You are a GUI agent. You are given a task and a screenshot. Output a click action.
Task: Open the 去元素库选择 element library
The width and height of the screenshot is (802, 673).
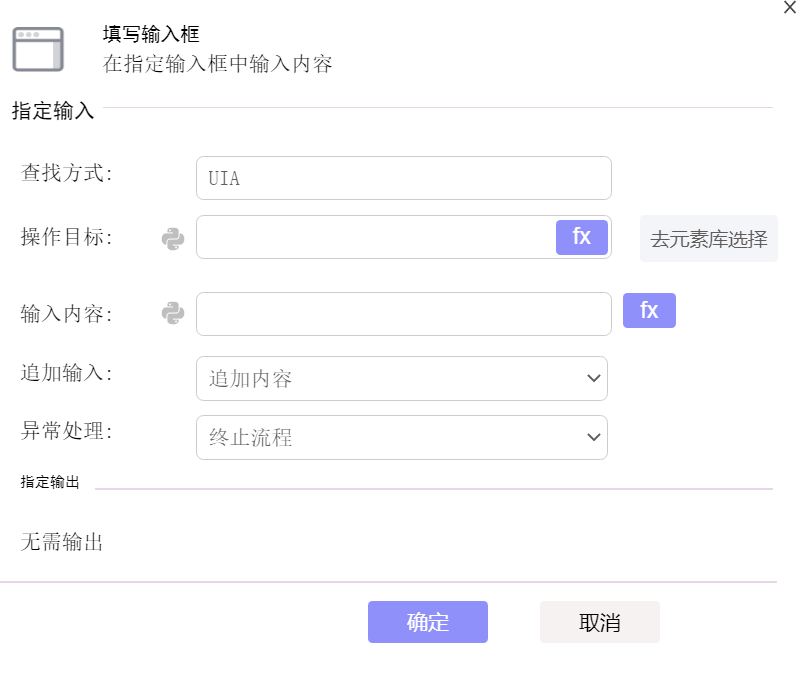708,239
